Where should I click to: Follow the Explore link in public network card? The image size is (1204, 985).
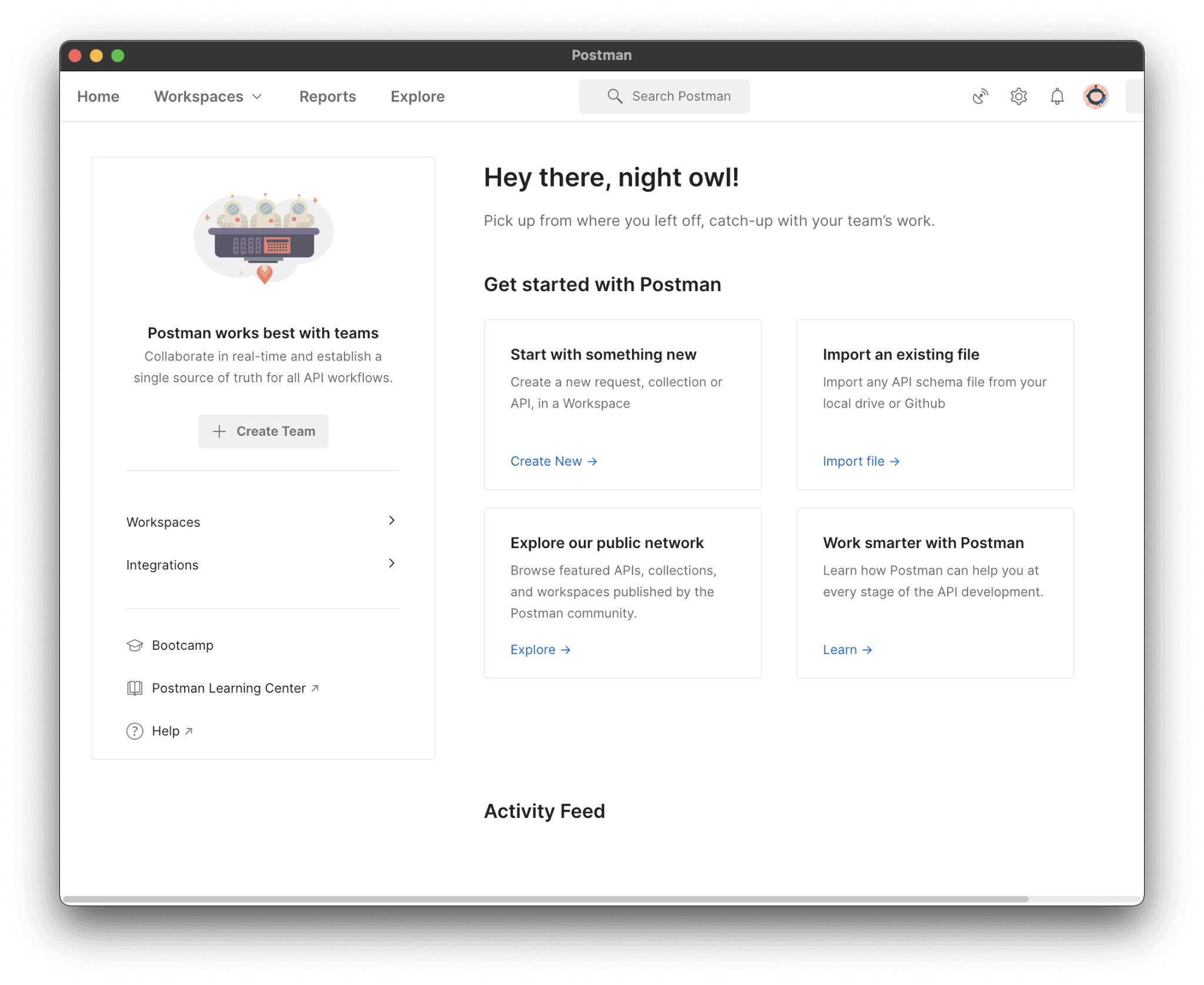click(x=541, y=650)
